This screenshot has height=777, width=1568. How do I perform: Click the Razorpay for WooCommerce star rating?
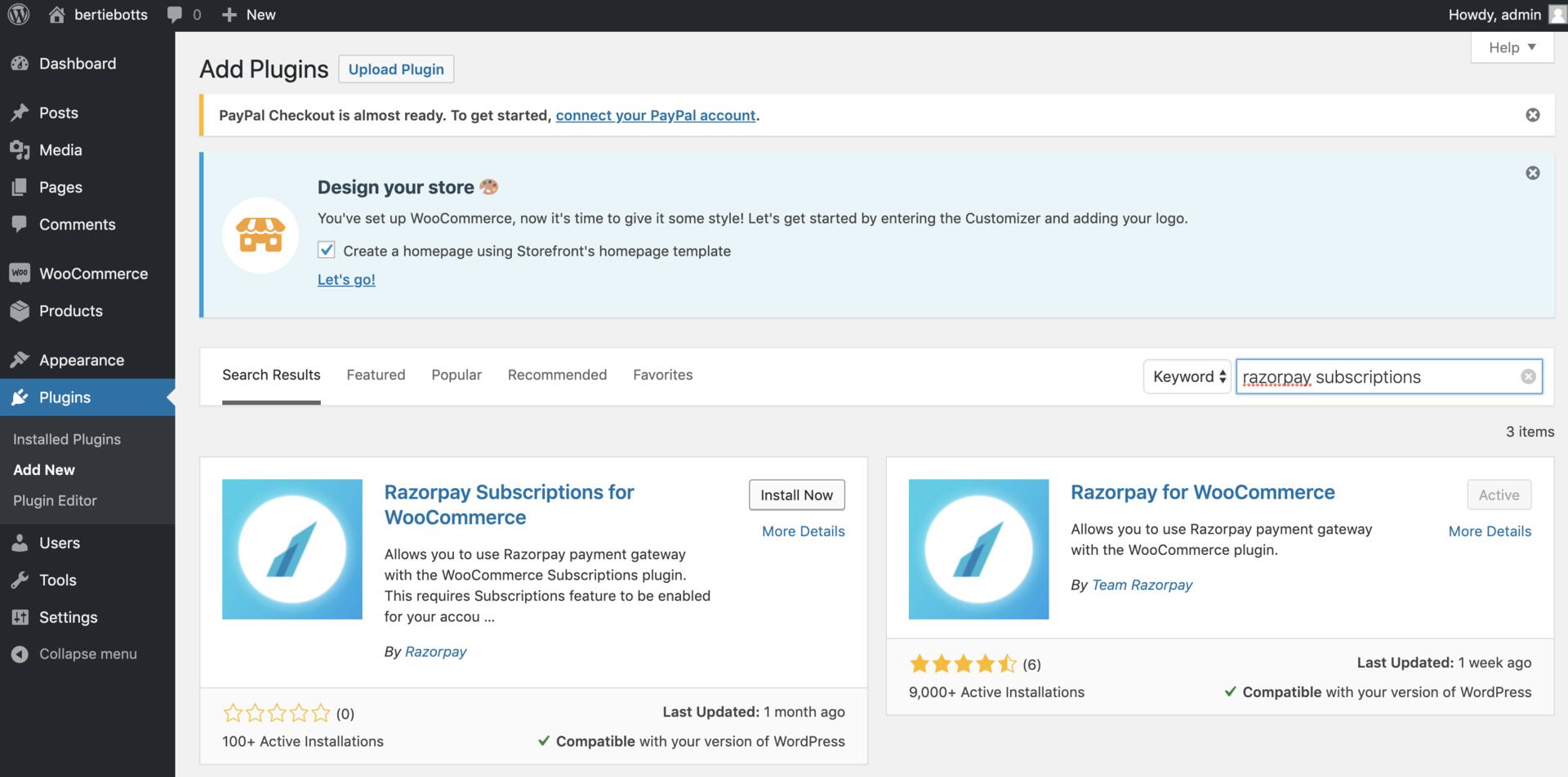pos(964,664)
